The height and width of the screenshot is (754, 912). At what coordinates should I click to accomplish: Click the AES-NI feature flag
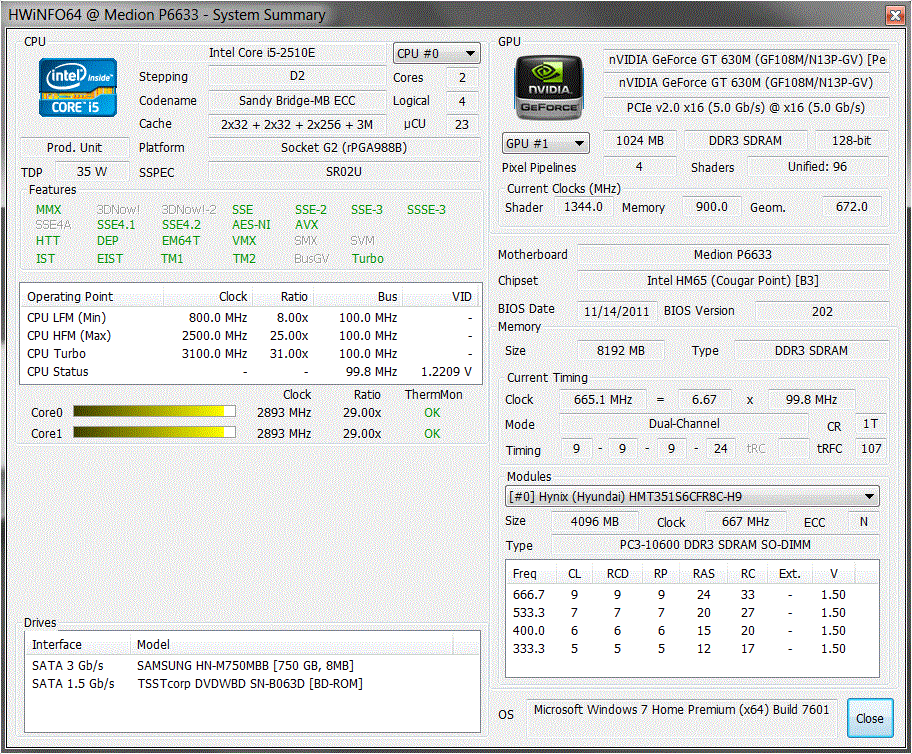tap(251, 225)
